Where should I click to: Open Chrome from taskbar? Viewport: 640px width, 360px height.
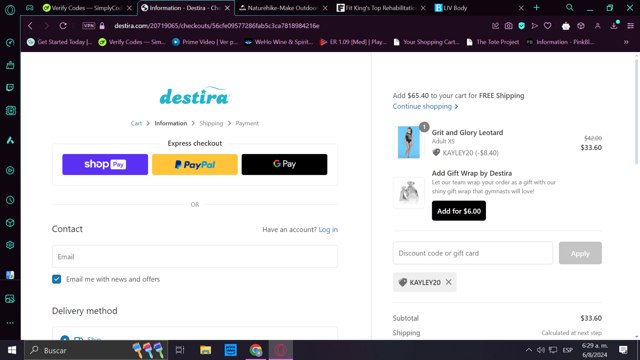256,350
